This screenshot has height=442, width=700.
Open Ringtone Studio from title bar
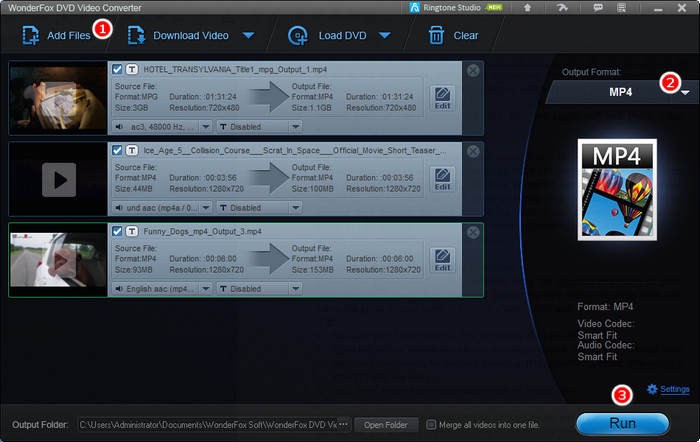point(455,8)
